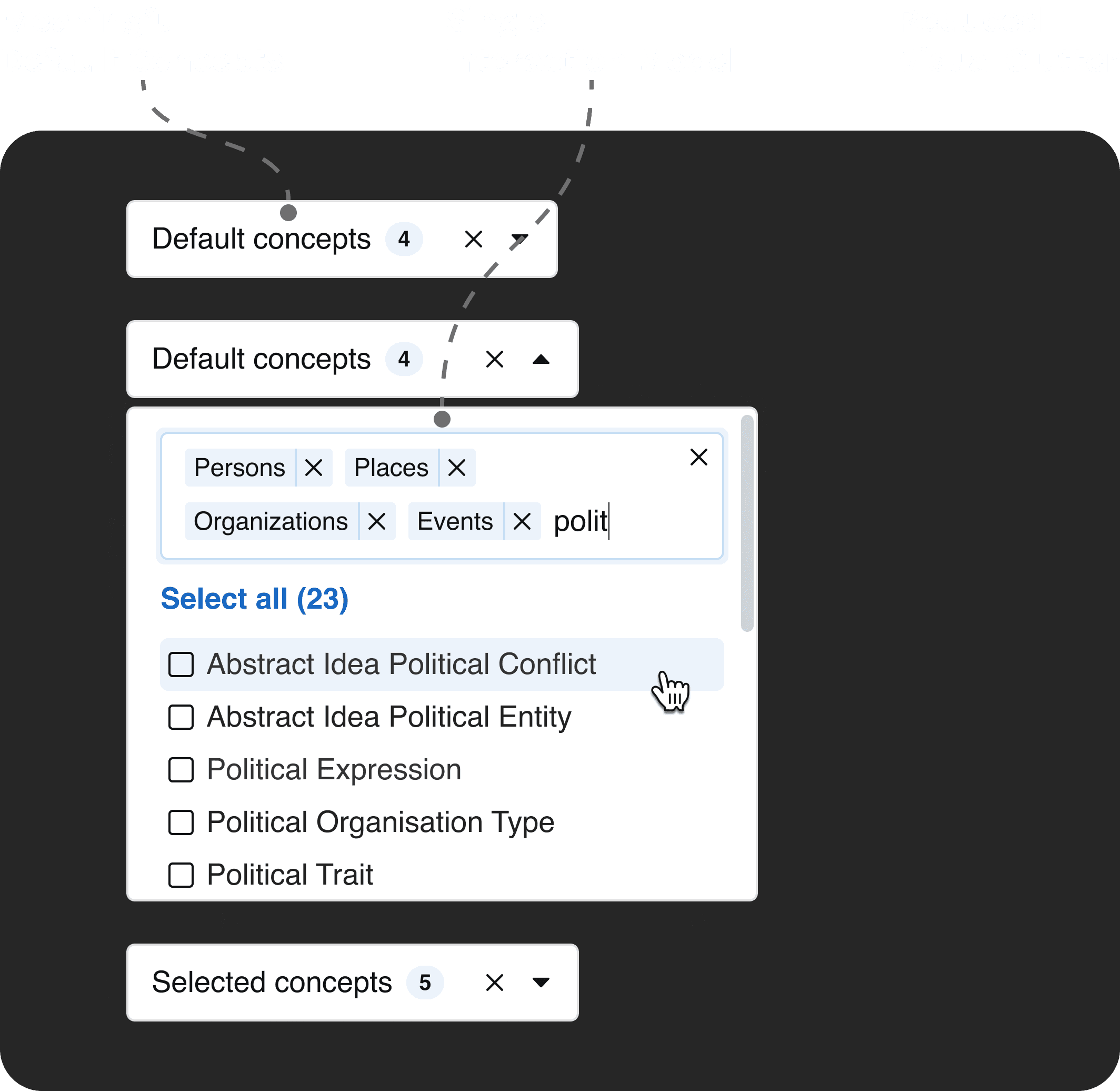Remove the Places tag
Viewport: 1120px width, 1091px height.
coord(457,468)
